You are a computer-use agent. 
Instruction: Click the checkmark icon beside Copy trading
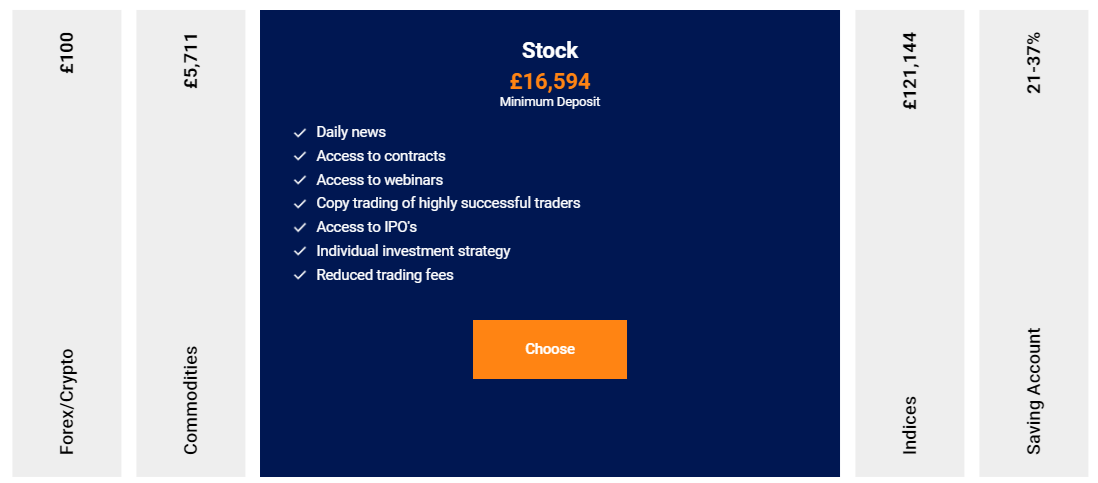(x=299, y=204)
